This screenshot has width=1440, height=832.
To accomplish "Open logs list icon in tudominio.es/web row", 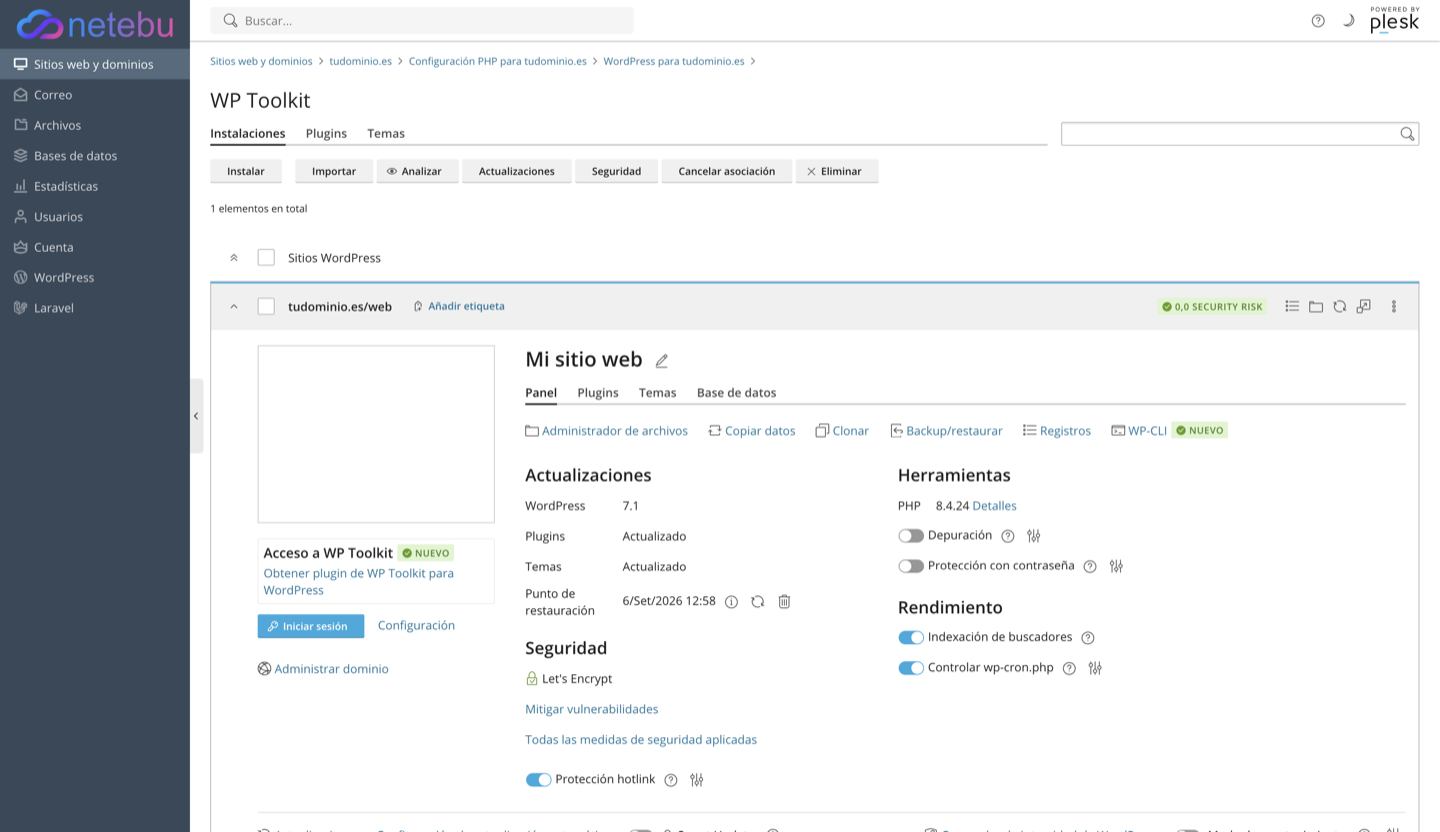I will (x=1292, y=307).
